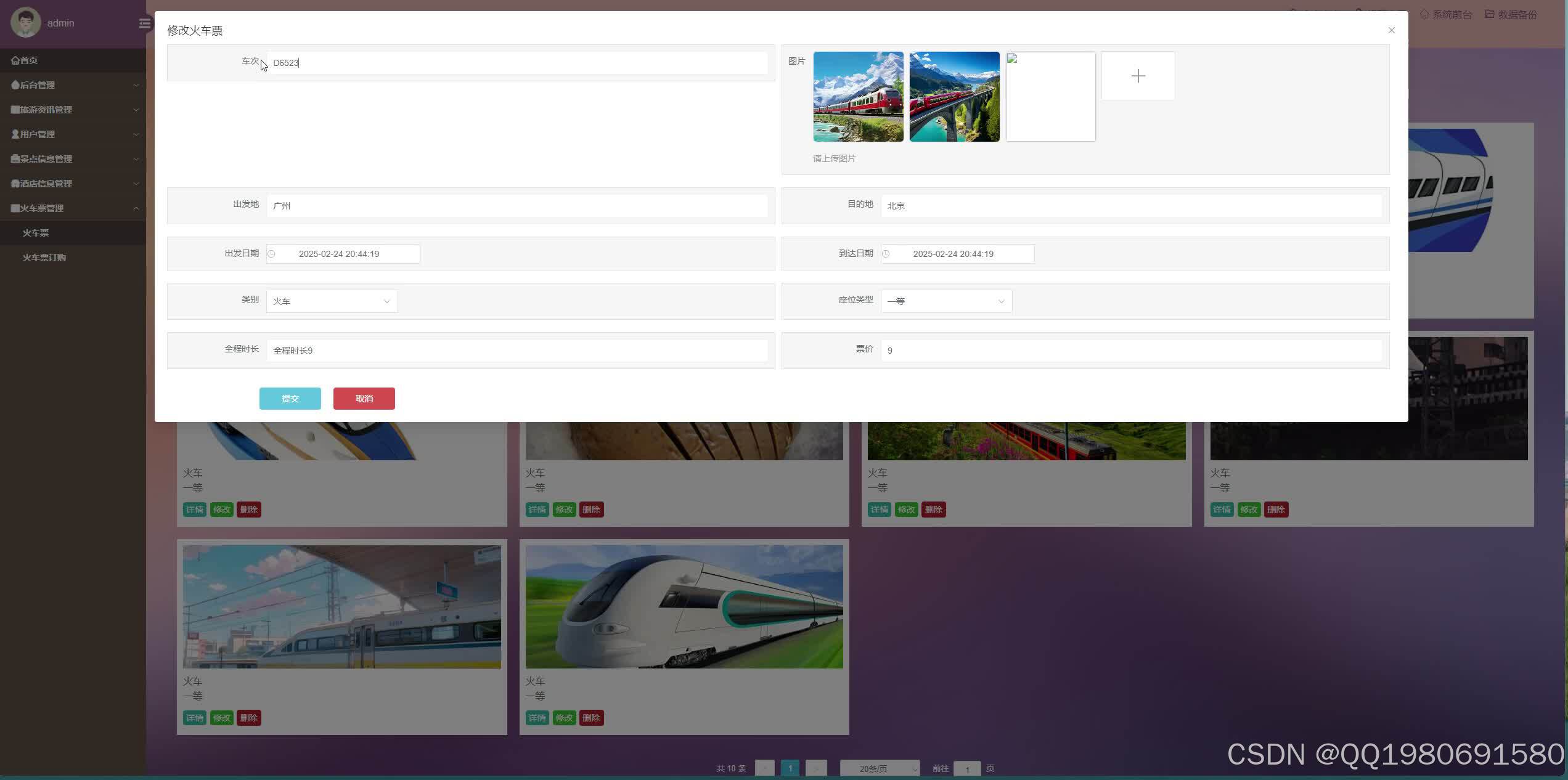Click the 票价 input field
The width and height of the screenshot is (1568, 780).
tap(1131, 351)
